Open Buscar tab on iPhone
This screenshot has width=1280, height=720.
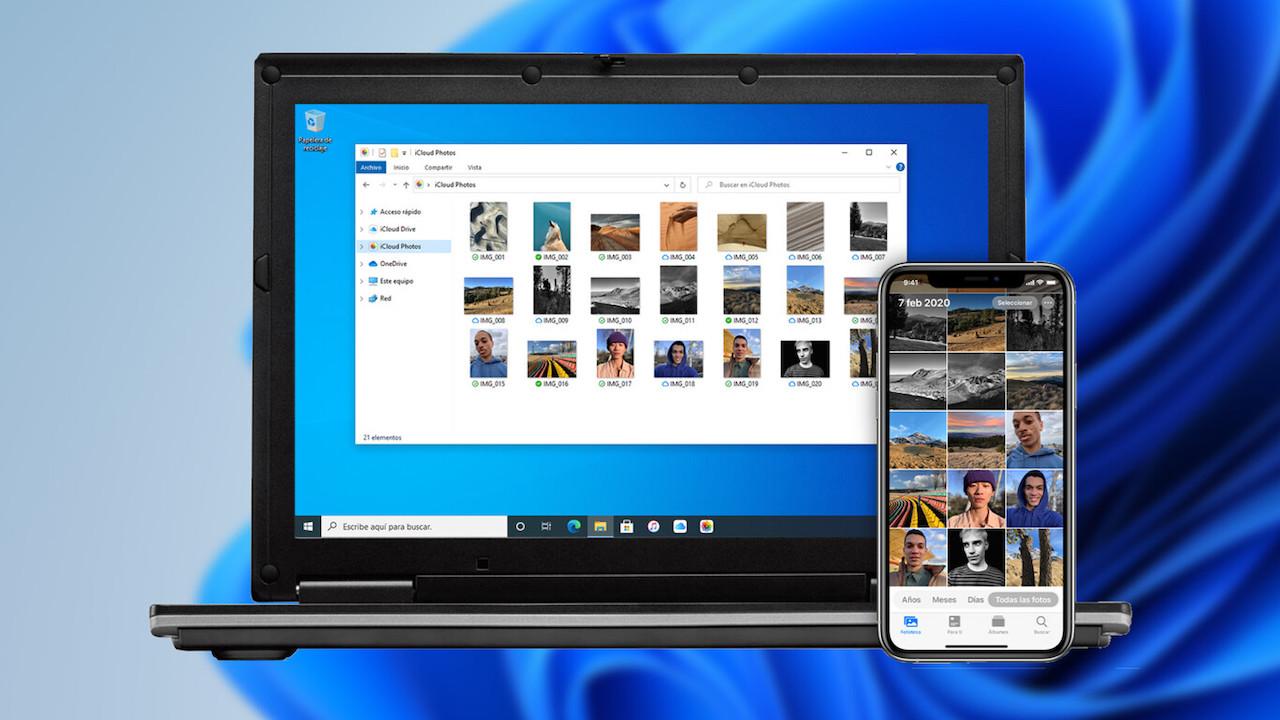pyautogui.click(x=1042, y=625)
